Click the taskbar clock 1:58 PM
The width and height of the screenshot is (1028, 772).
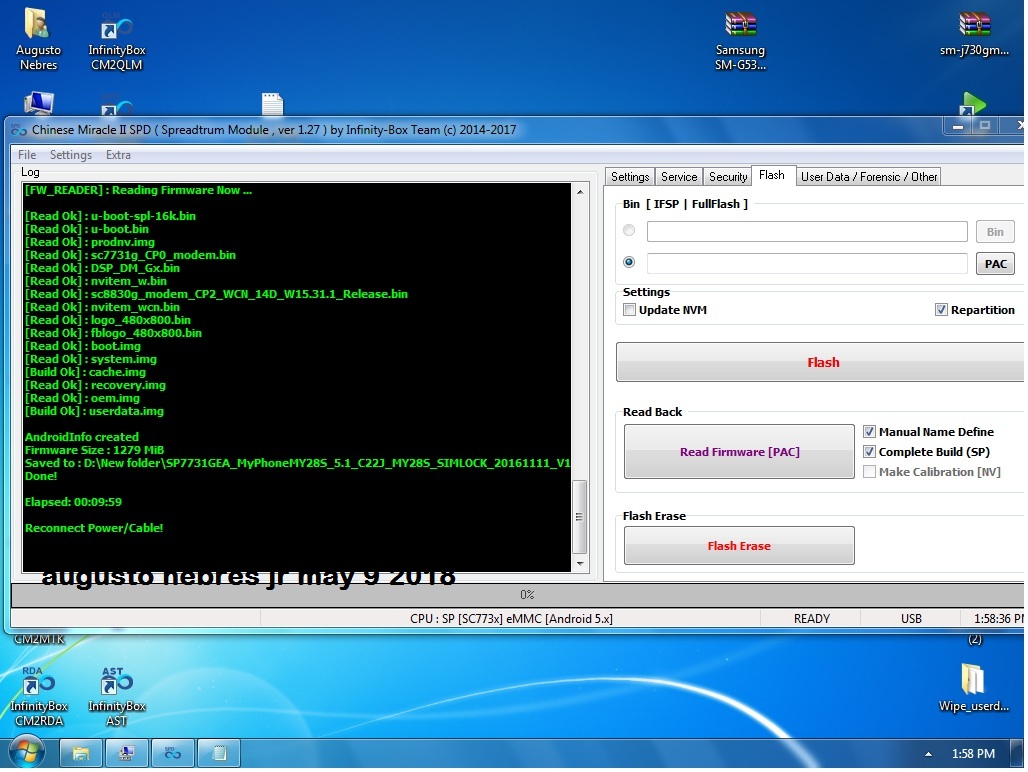(973, 754)
